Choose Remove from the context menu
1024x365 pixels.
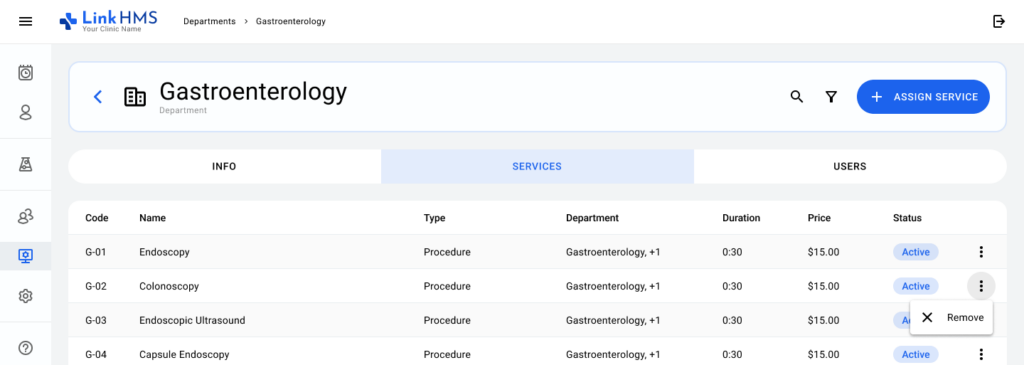point(952,317)
